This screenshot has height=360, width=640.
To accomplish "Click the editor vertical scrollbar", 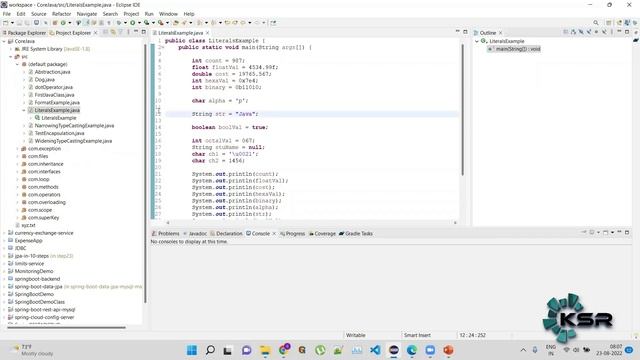I will point(462,110).
